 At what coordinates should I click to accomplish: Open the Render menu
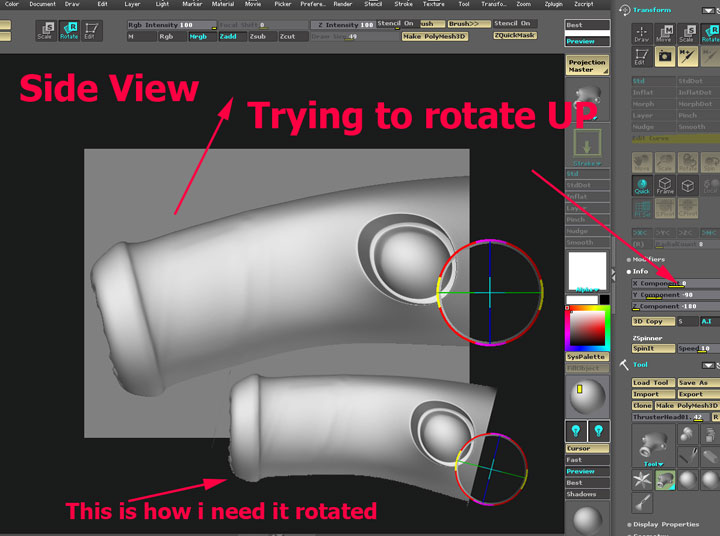[343, 4]
